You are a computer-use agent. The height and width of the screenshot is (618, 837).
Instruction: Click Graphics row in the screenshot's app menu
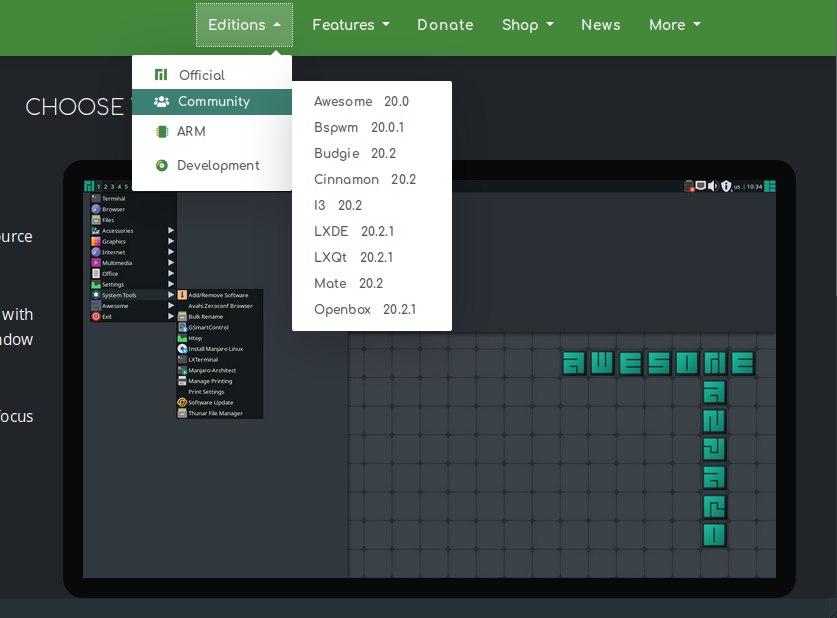pyautogui.click(x=132, y=241)
